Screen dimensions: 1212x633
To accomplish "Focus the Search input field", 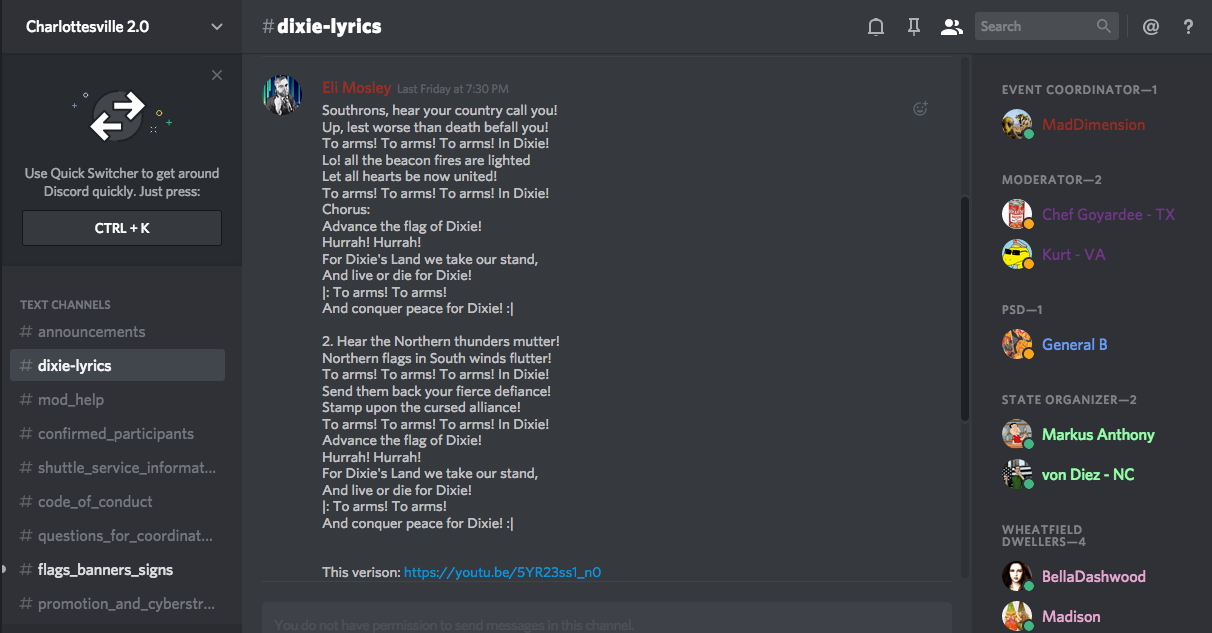I will pos(1035,27).
